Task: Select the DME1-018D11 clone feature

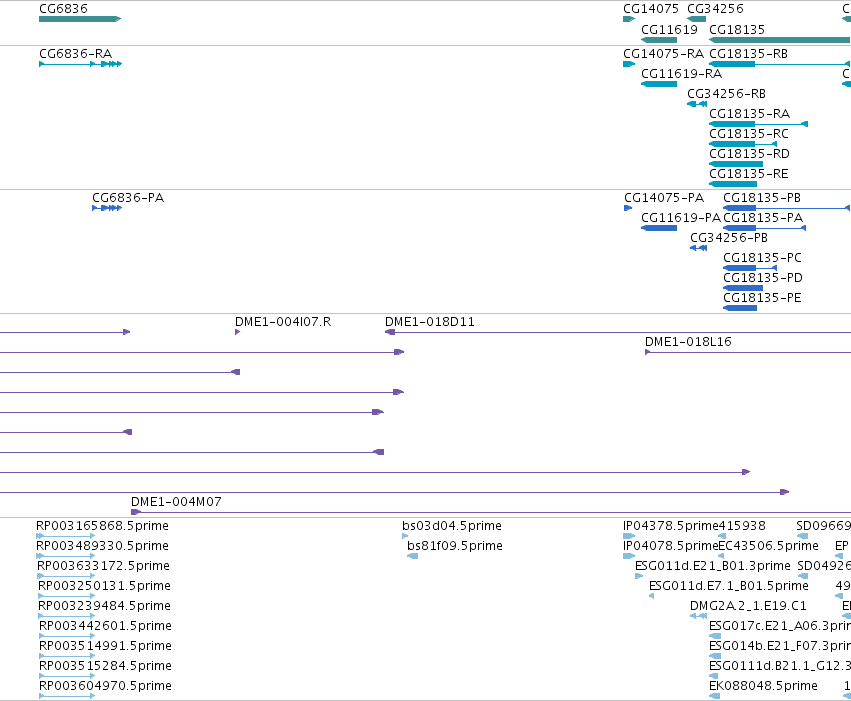Action: point(618,332)
